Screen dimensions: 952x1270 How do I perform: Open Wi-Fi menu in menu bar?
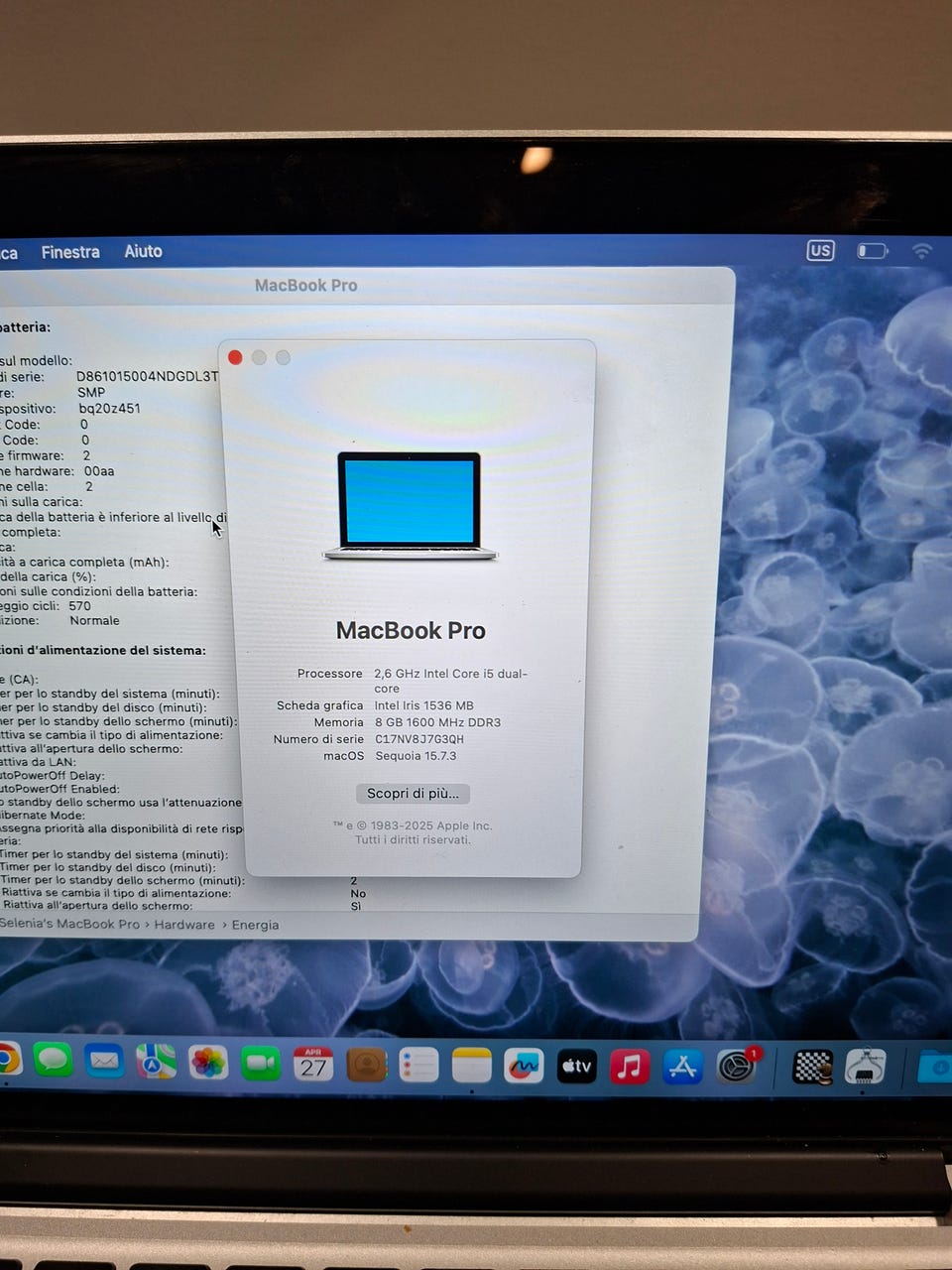[x=922, y=251]
